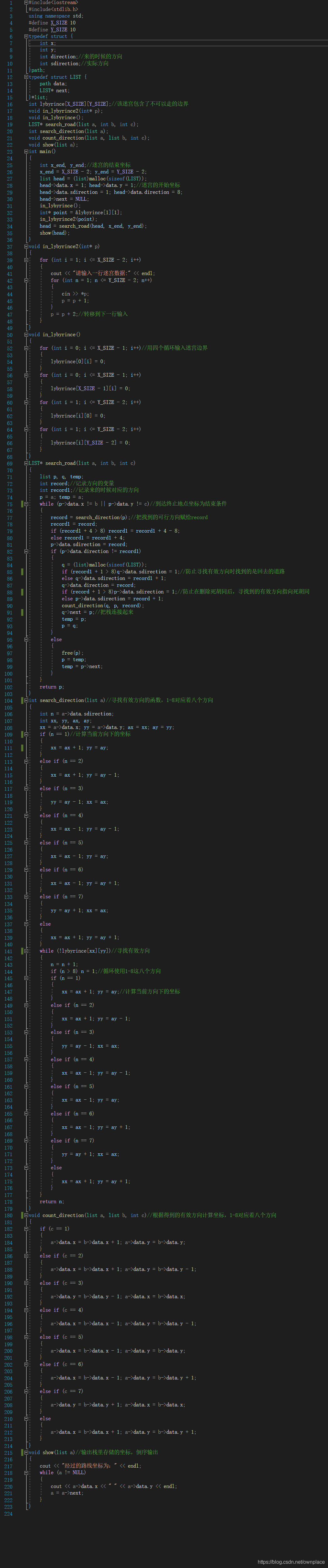Click the 'int sdirection;' declaration line
Viewport: 328px width, 1568px height.
point(74,64)
